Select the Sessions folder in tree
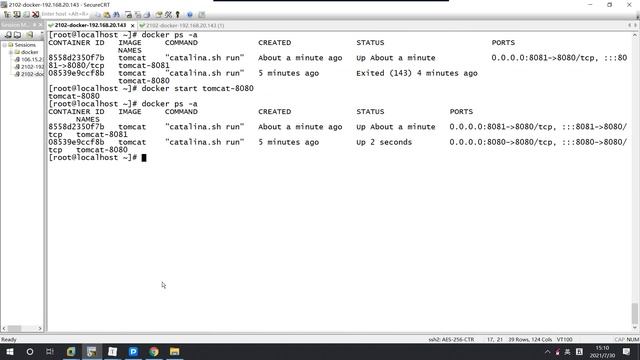This screenshot has height=360, width=640. [x=25, y=45]
